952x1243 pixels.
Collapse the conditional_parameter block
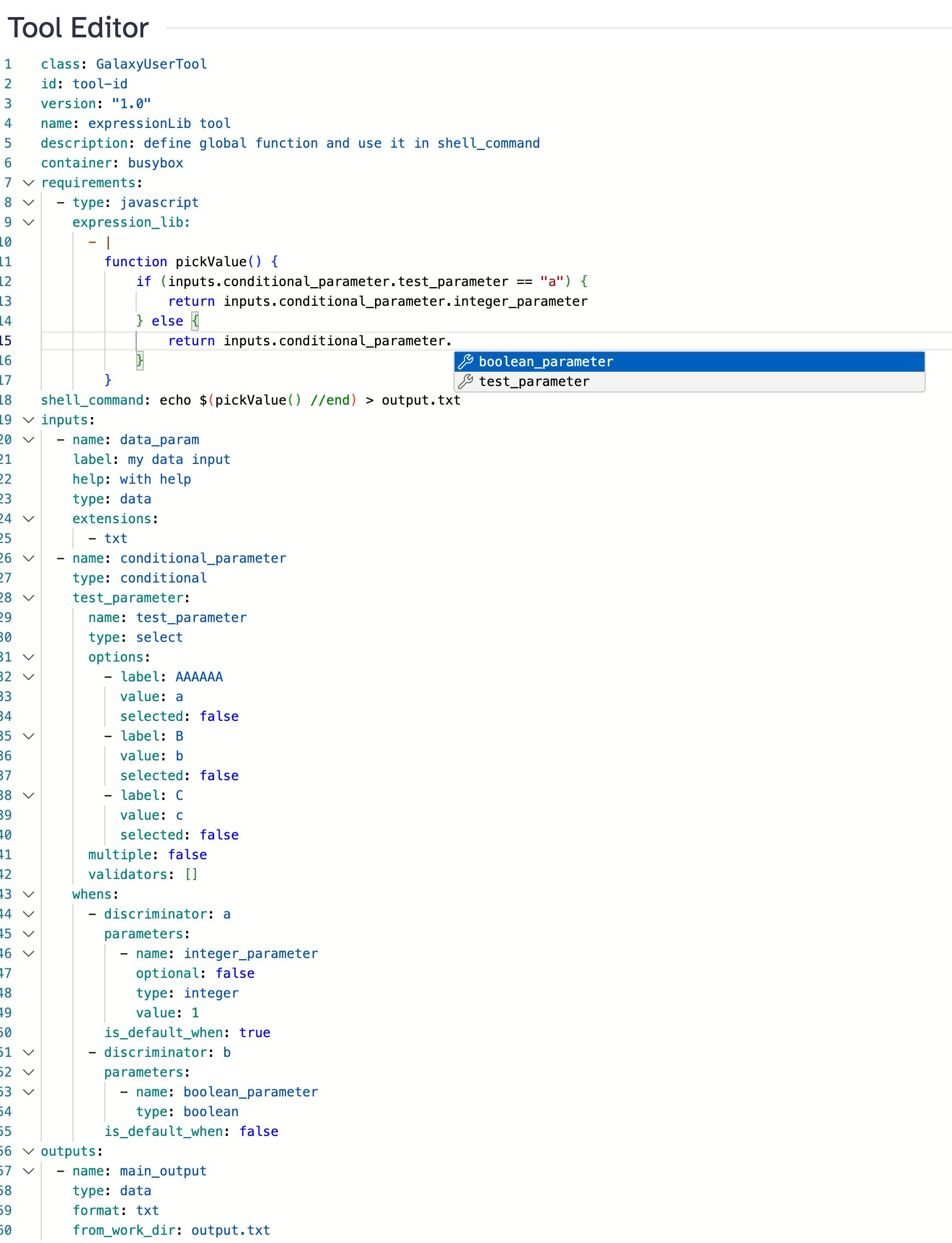tap(29, 558)
